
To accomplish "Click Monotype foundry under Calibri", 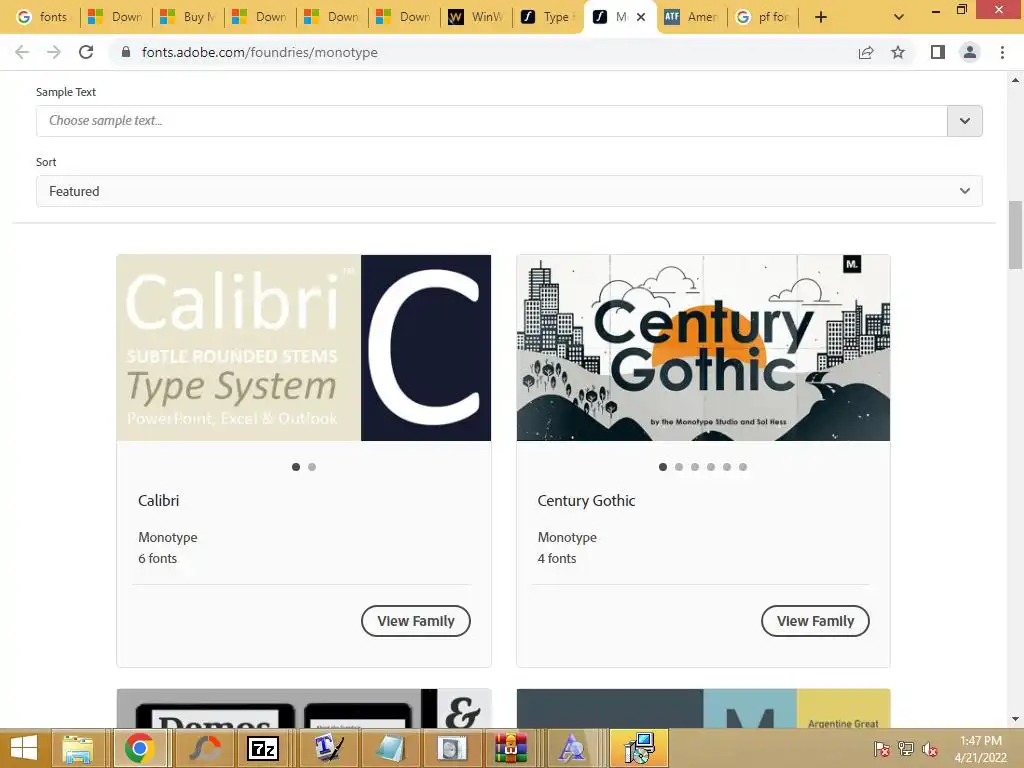I will (168, 537).
